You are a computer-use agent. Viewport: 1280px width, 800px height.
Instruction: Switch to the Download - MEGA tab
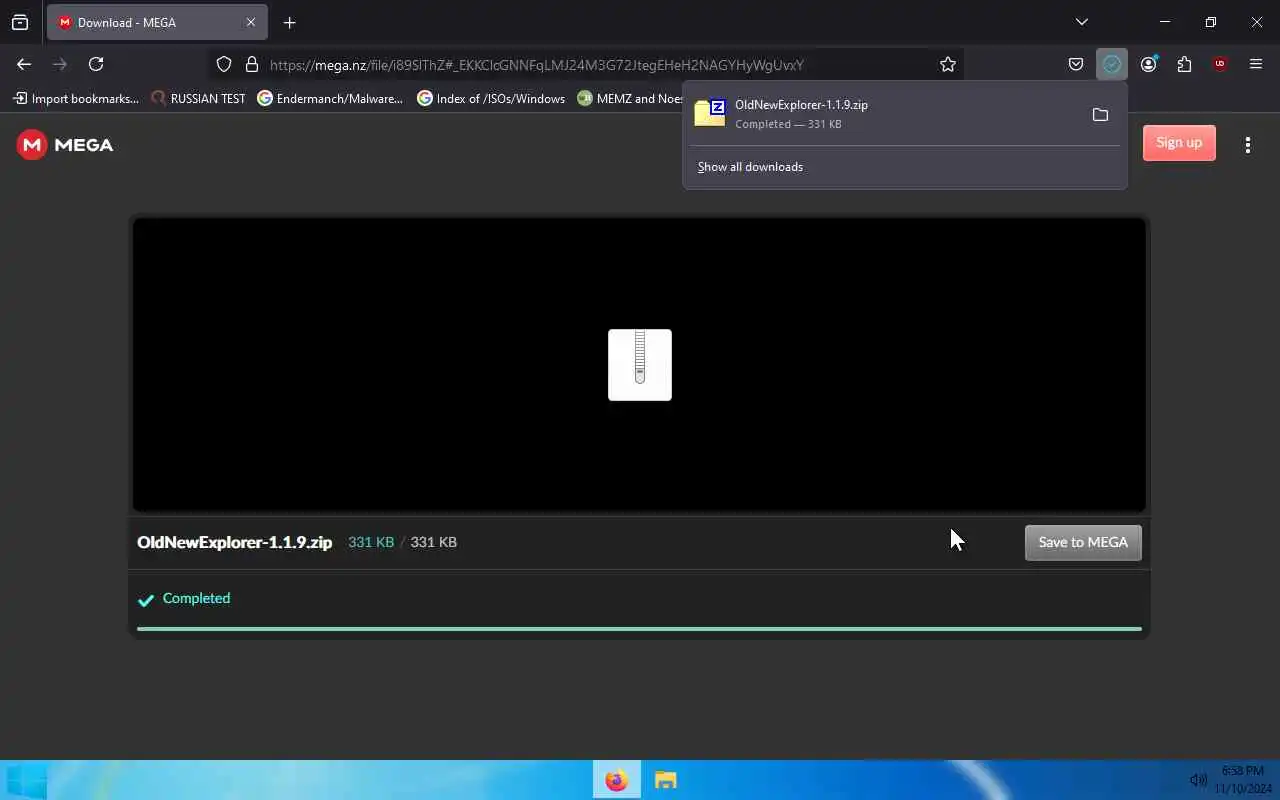(156, 22)
